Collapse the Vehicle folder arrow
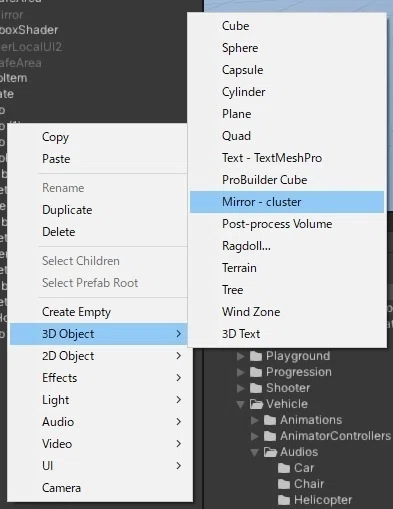Screen dimensions: 393x509 click(x=240, y=404)
